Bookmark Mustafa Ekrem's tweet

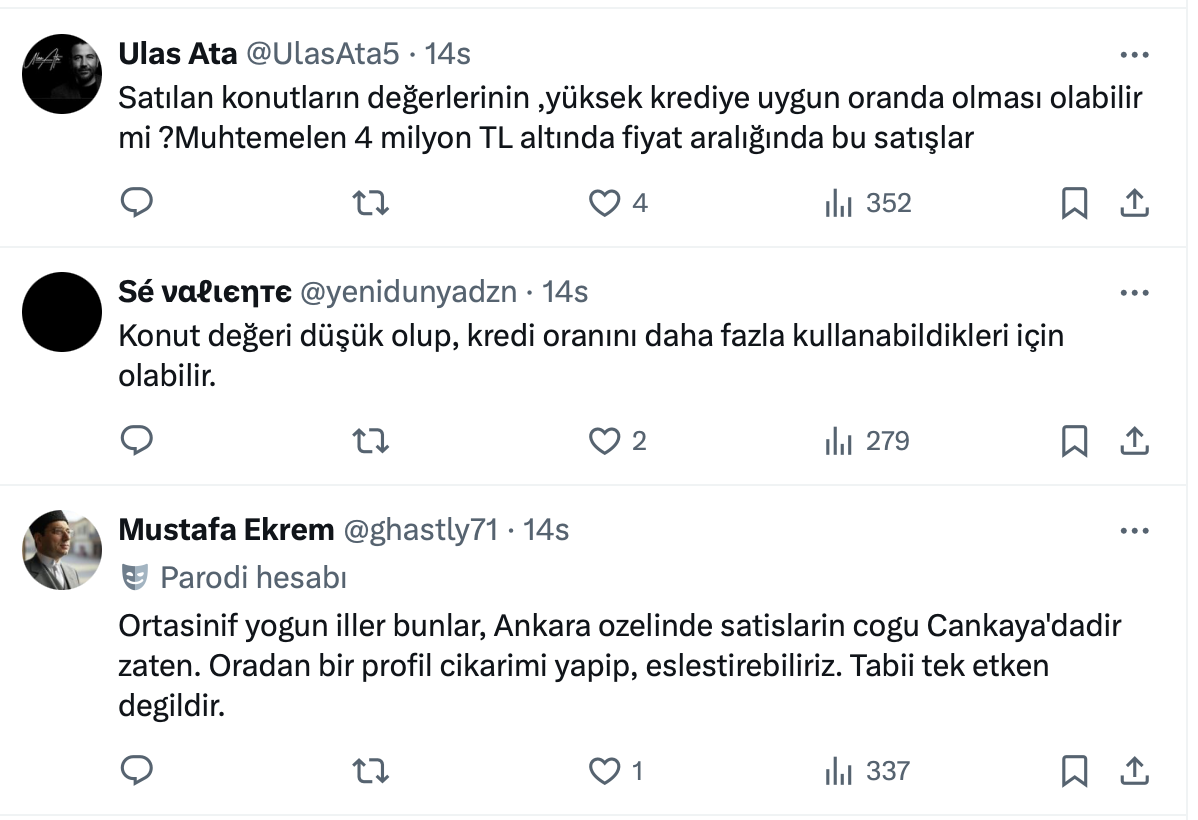click(x=1074, y=770)
